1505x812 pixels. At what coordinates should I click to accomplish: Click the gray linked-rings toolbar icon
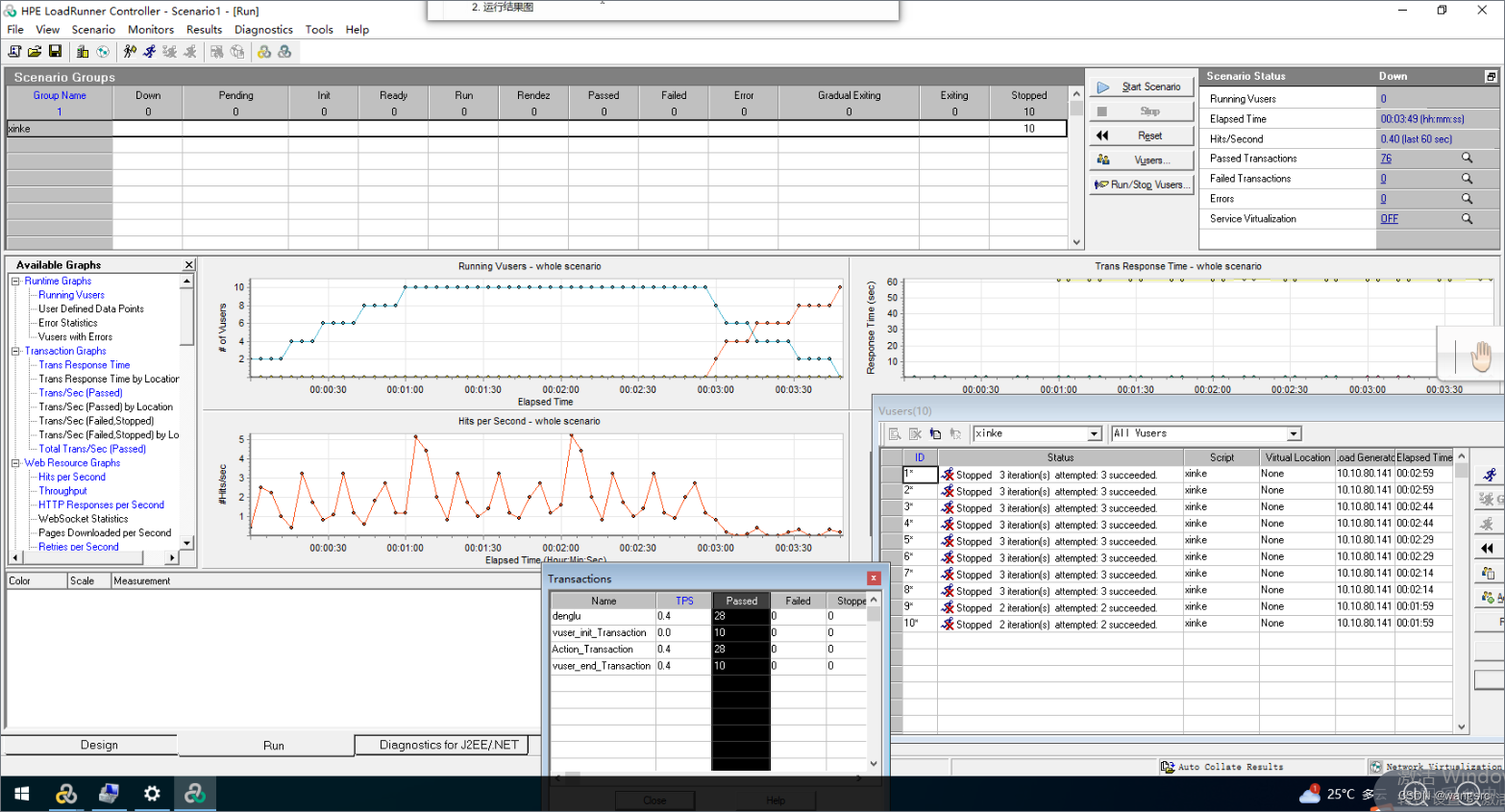coord(284,52)
